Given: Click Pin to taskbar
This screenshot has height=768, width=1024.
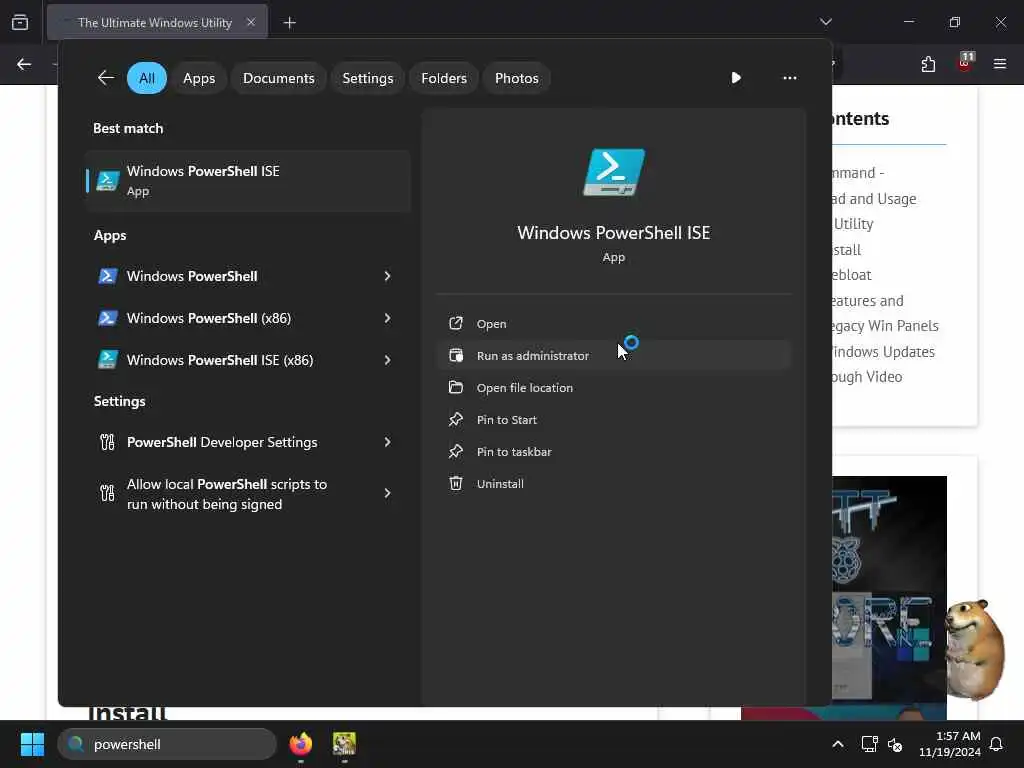Looking at the screenshot, I should (614, 452).
